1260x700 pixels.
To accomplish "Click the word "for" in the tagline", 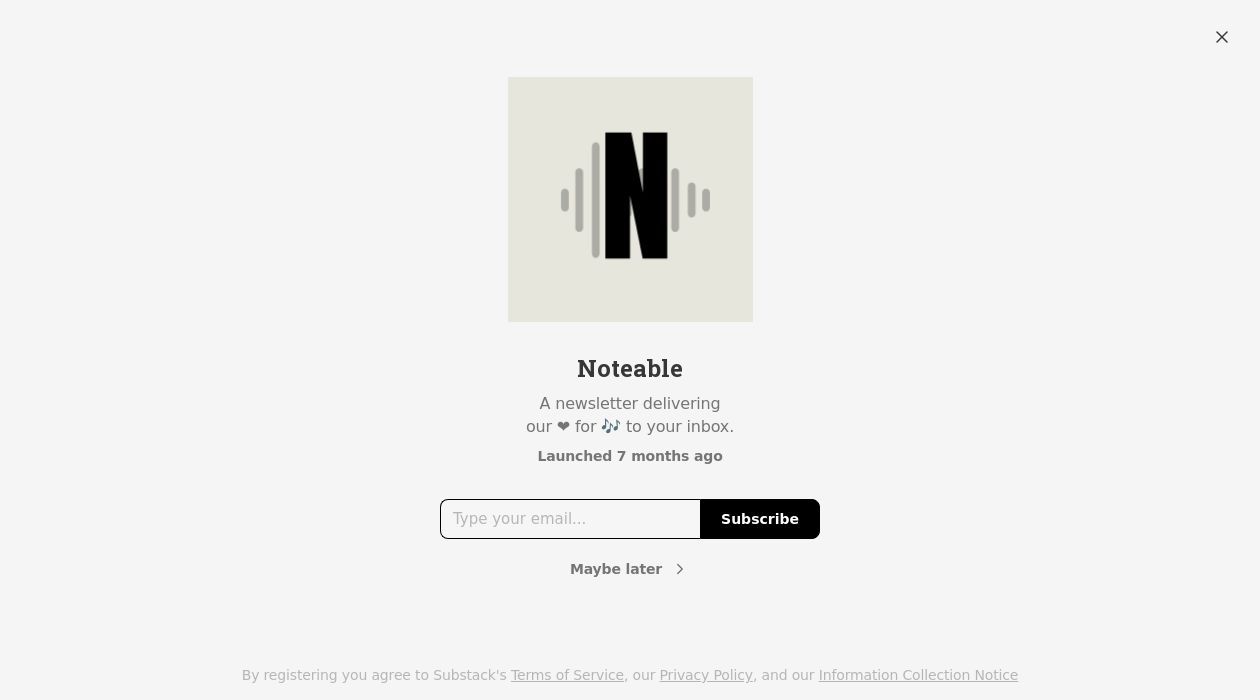I will [x=586, y=427].
